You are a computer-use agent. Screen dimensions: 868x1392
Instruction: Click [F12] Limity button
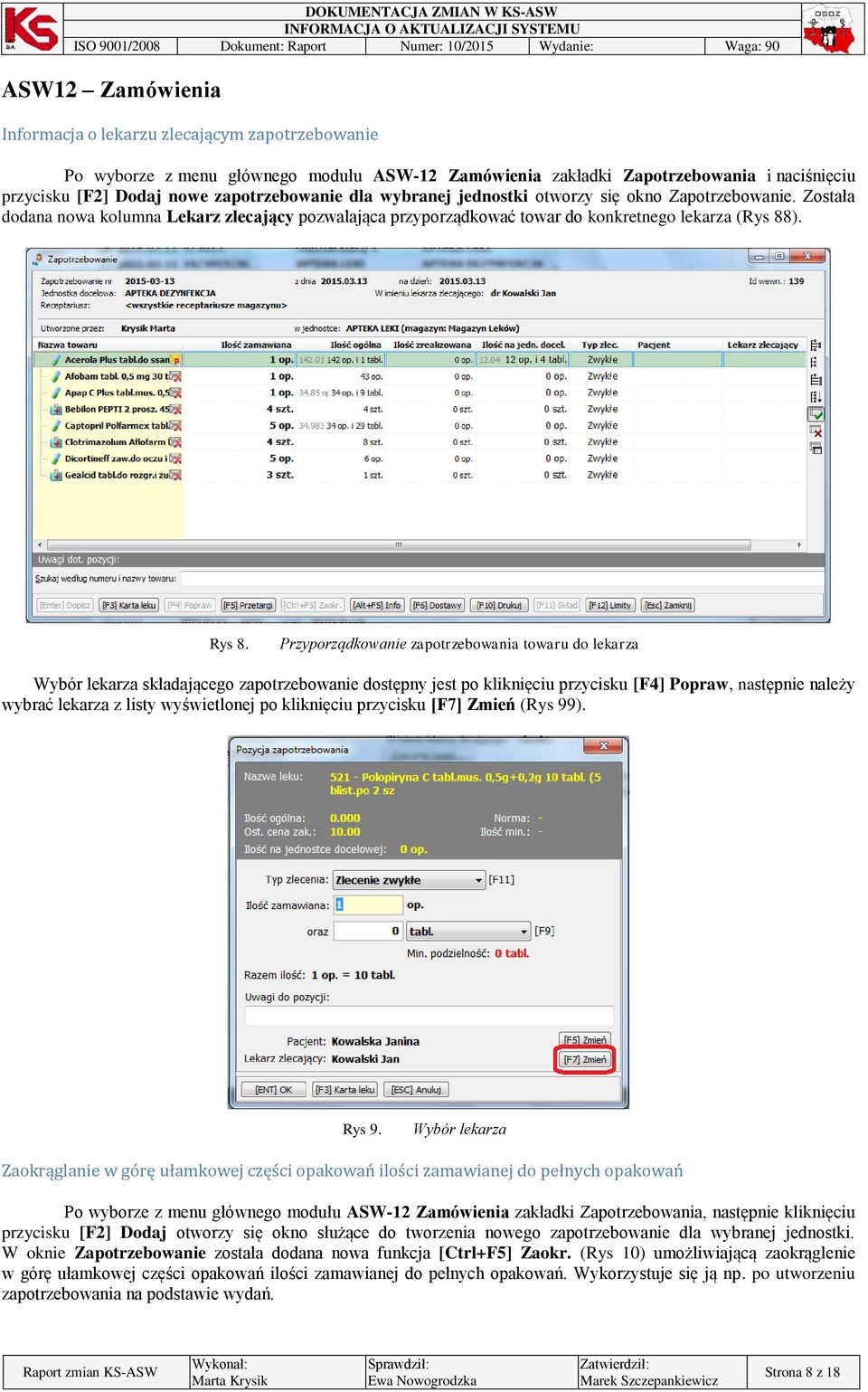610,605
